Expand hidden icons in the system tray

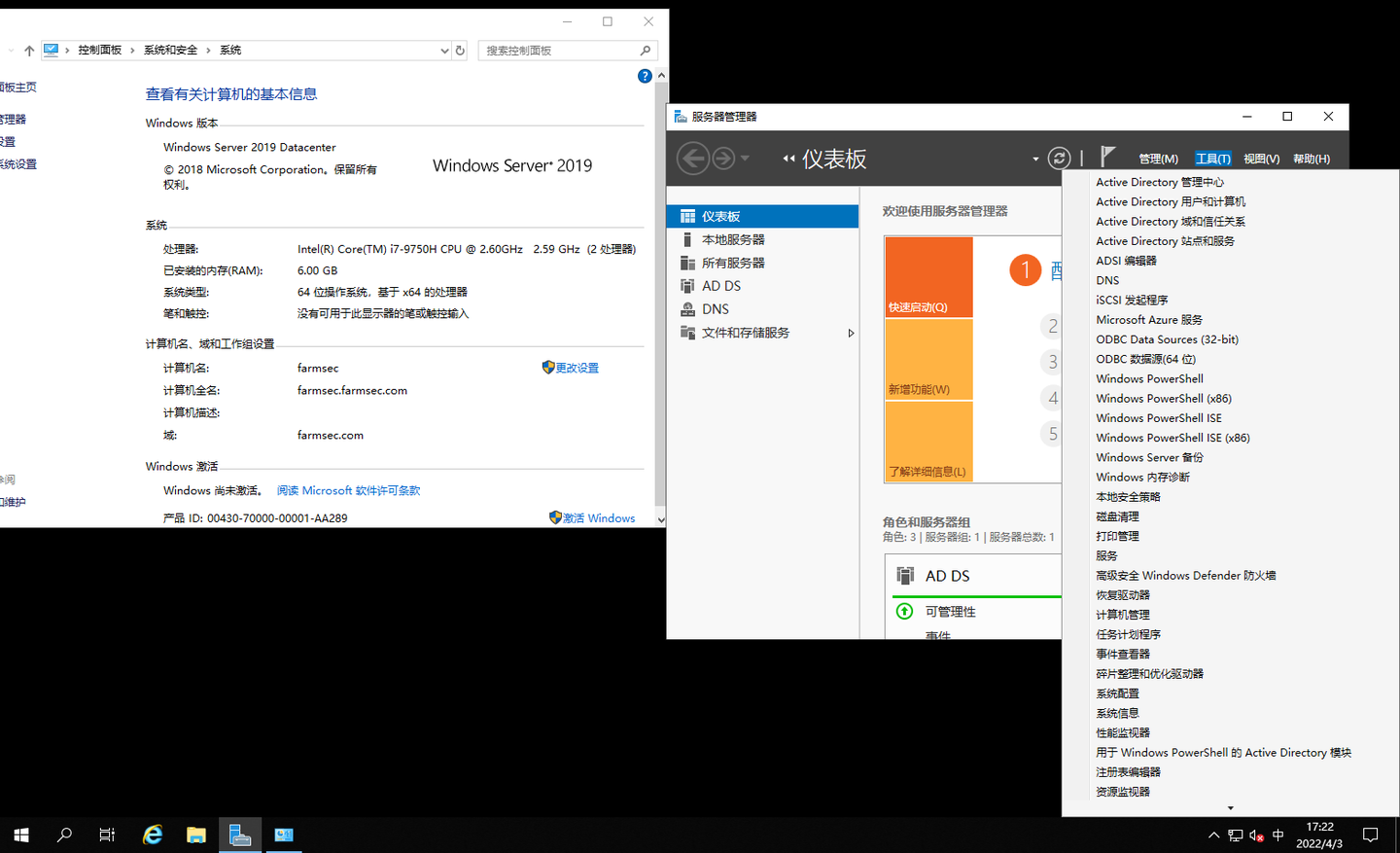[x=1213, y=835]
